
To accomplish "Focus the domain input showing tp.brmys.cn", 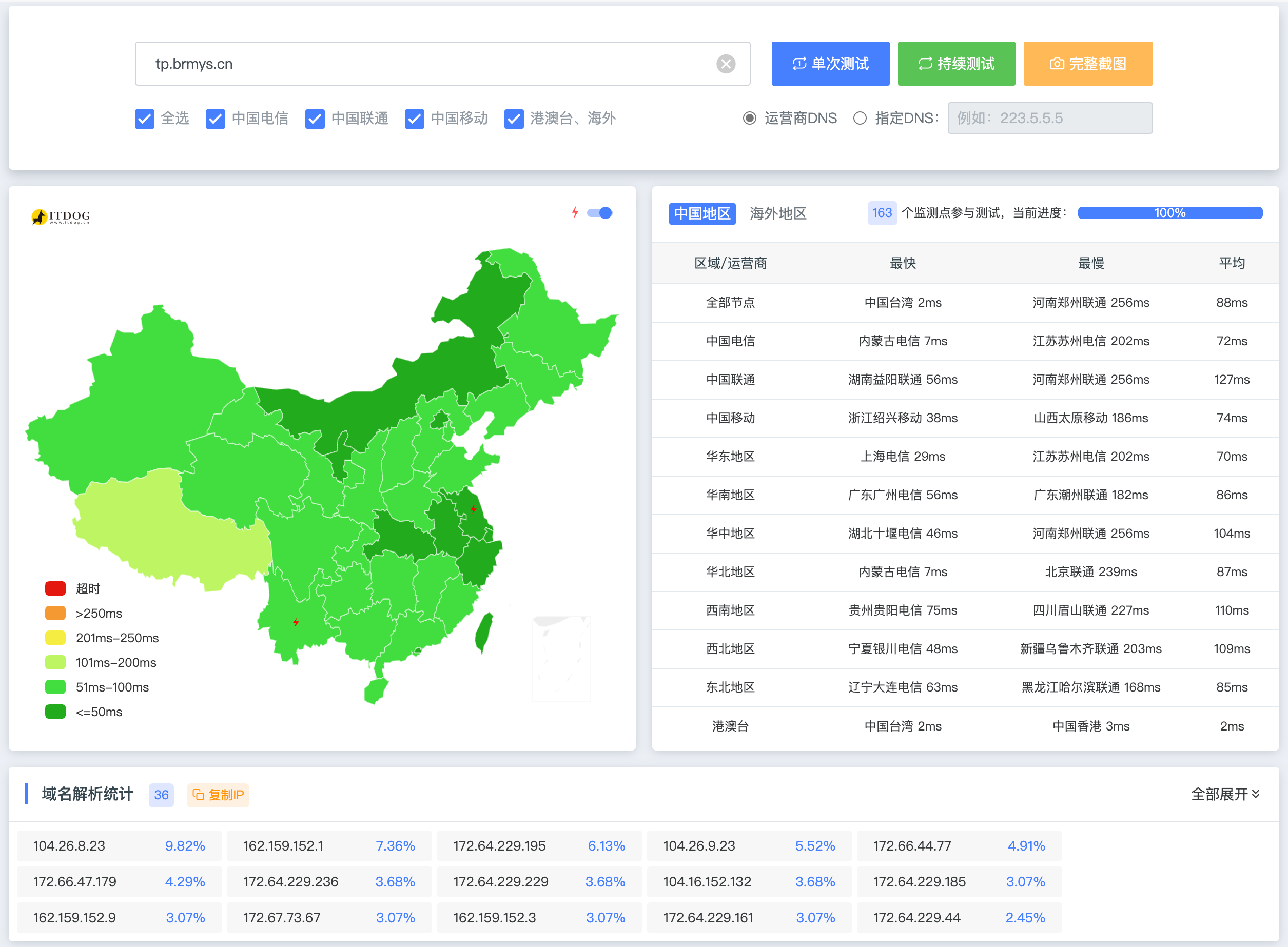I will point(442,64).
